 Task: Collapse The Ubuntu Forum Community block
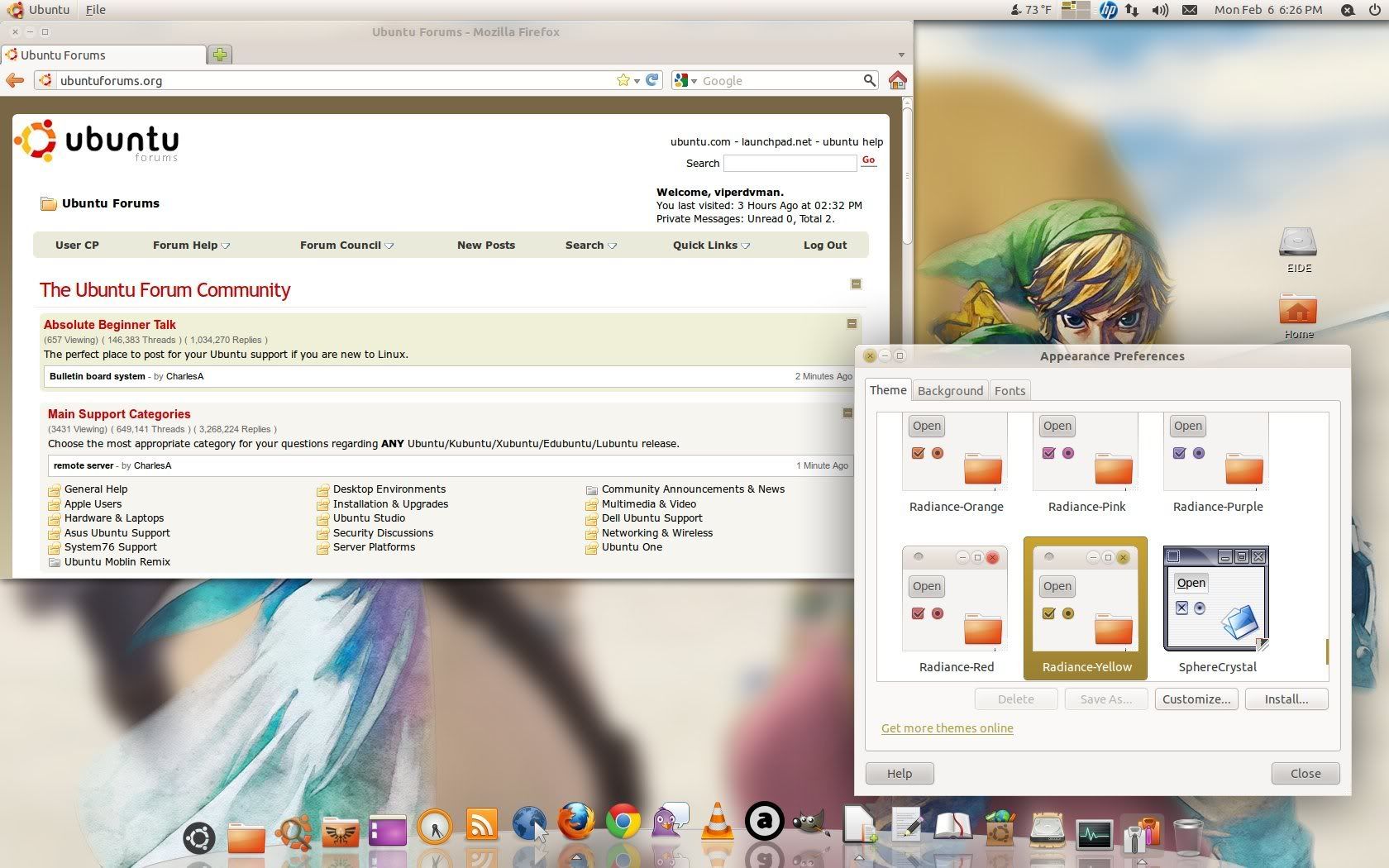pos(856,284)
